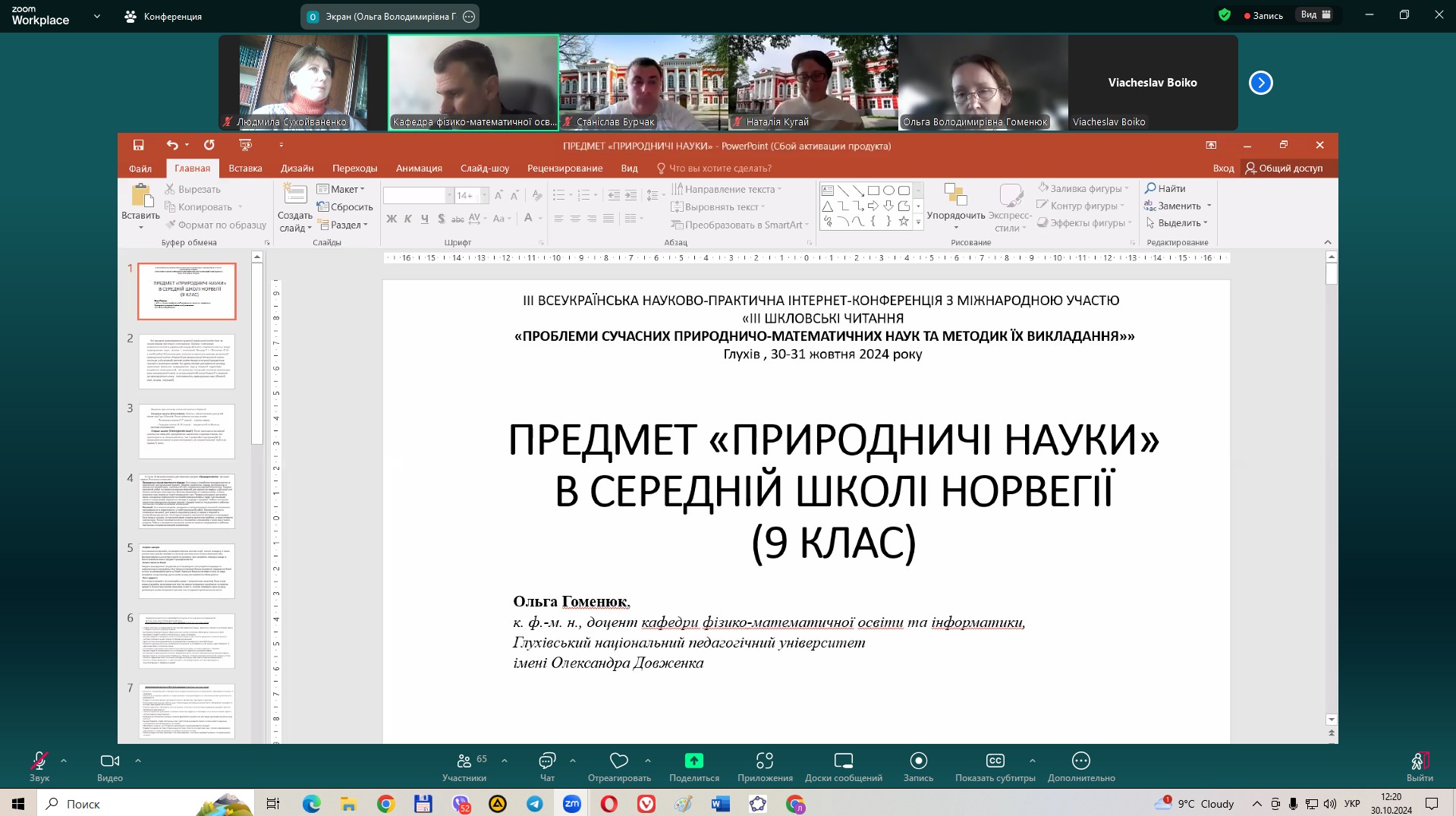Toggle italic (К) formatting
The image size is (1456, 816).
[x=407, y=219]
